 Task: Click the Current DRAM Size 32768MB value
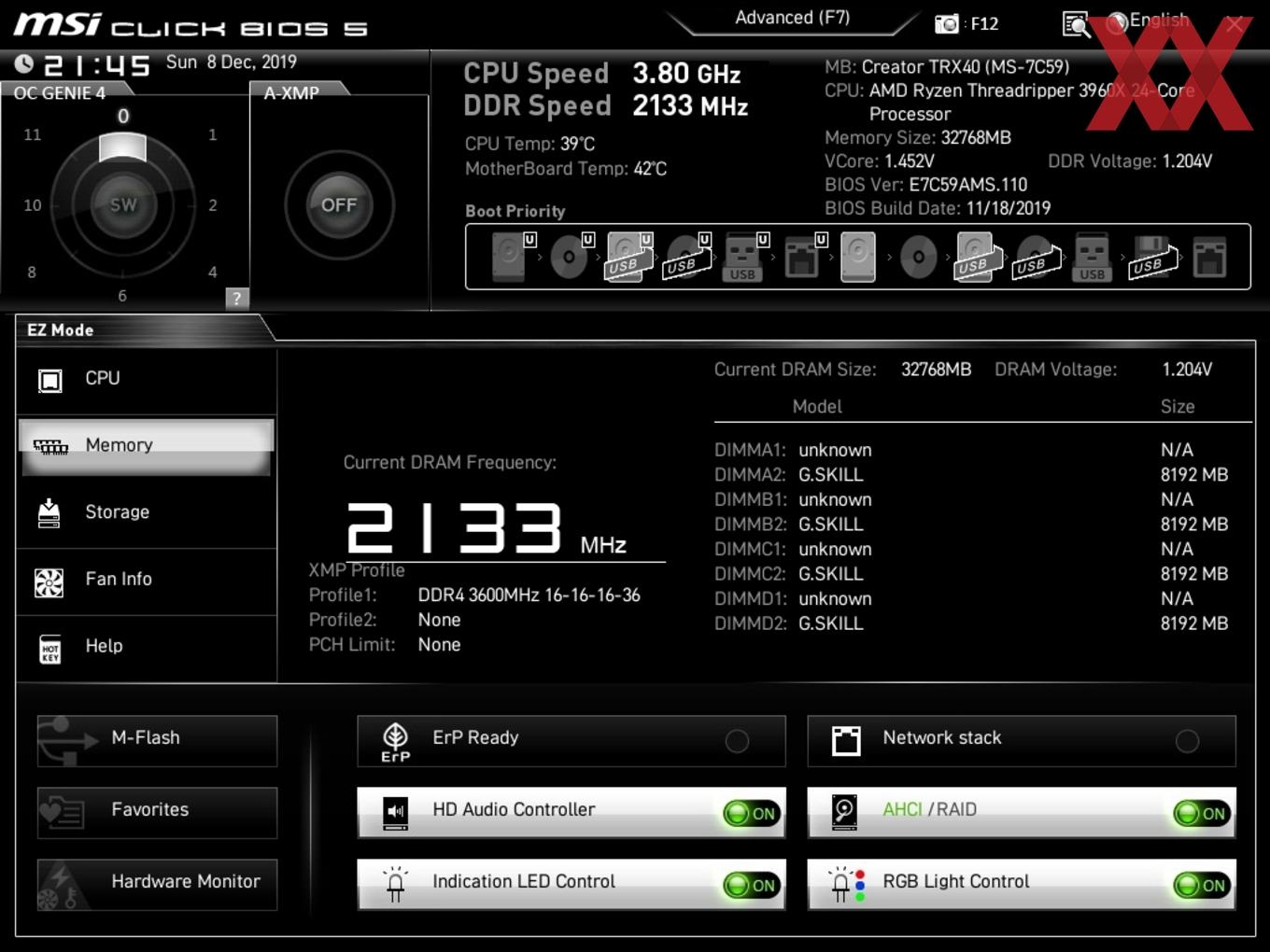936,370
